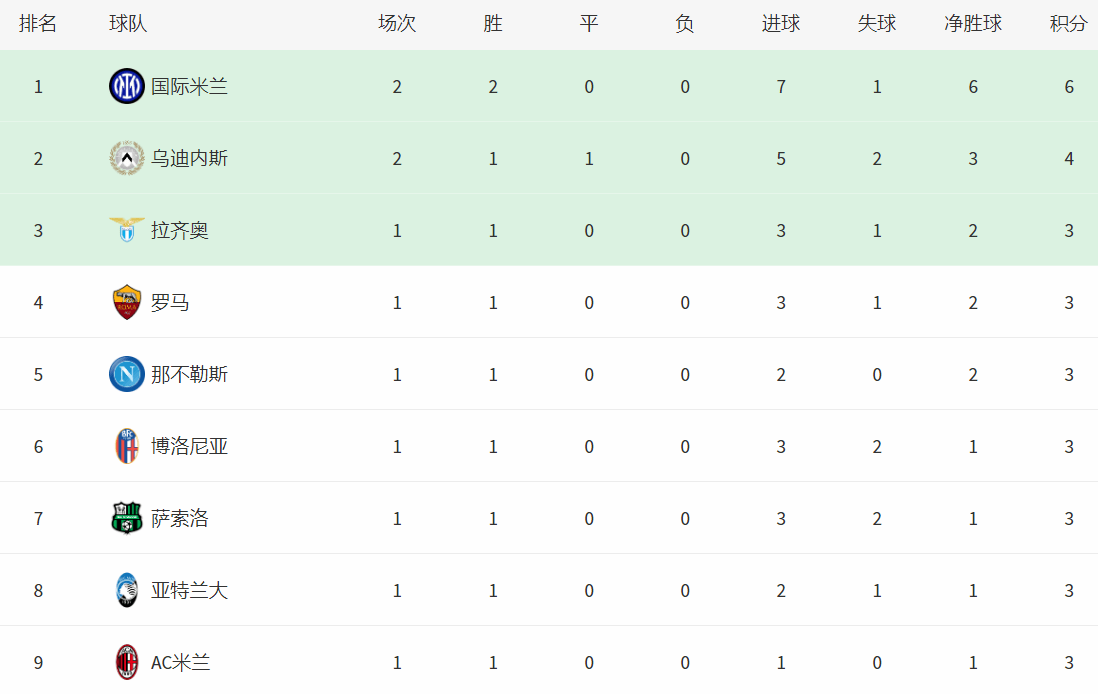Select the 拉齐奥 team name
The height and width of the screenshot is (694, 1098).
[180, 231]
